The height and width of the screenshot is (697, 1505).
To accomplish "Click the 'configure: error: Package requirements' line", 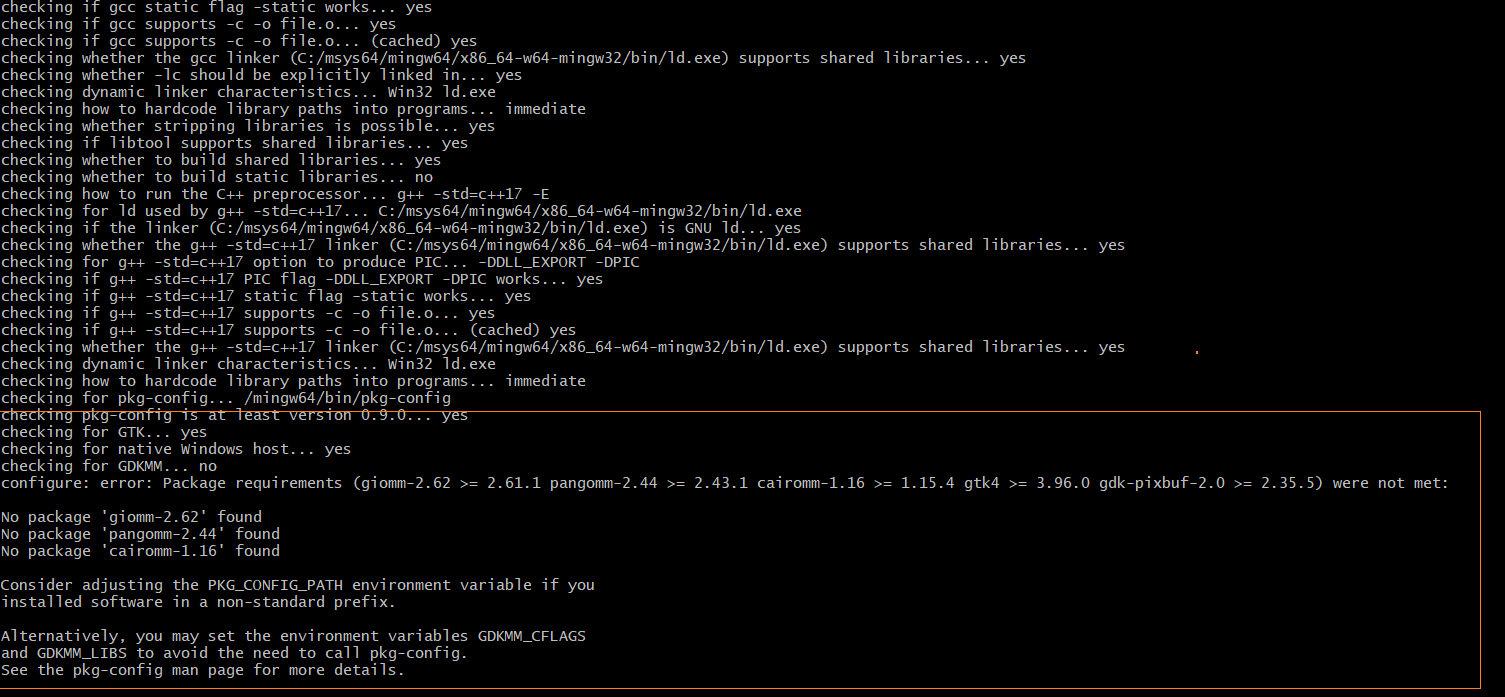I will click(x=724, y=483).
